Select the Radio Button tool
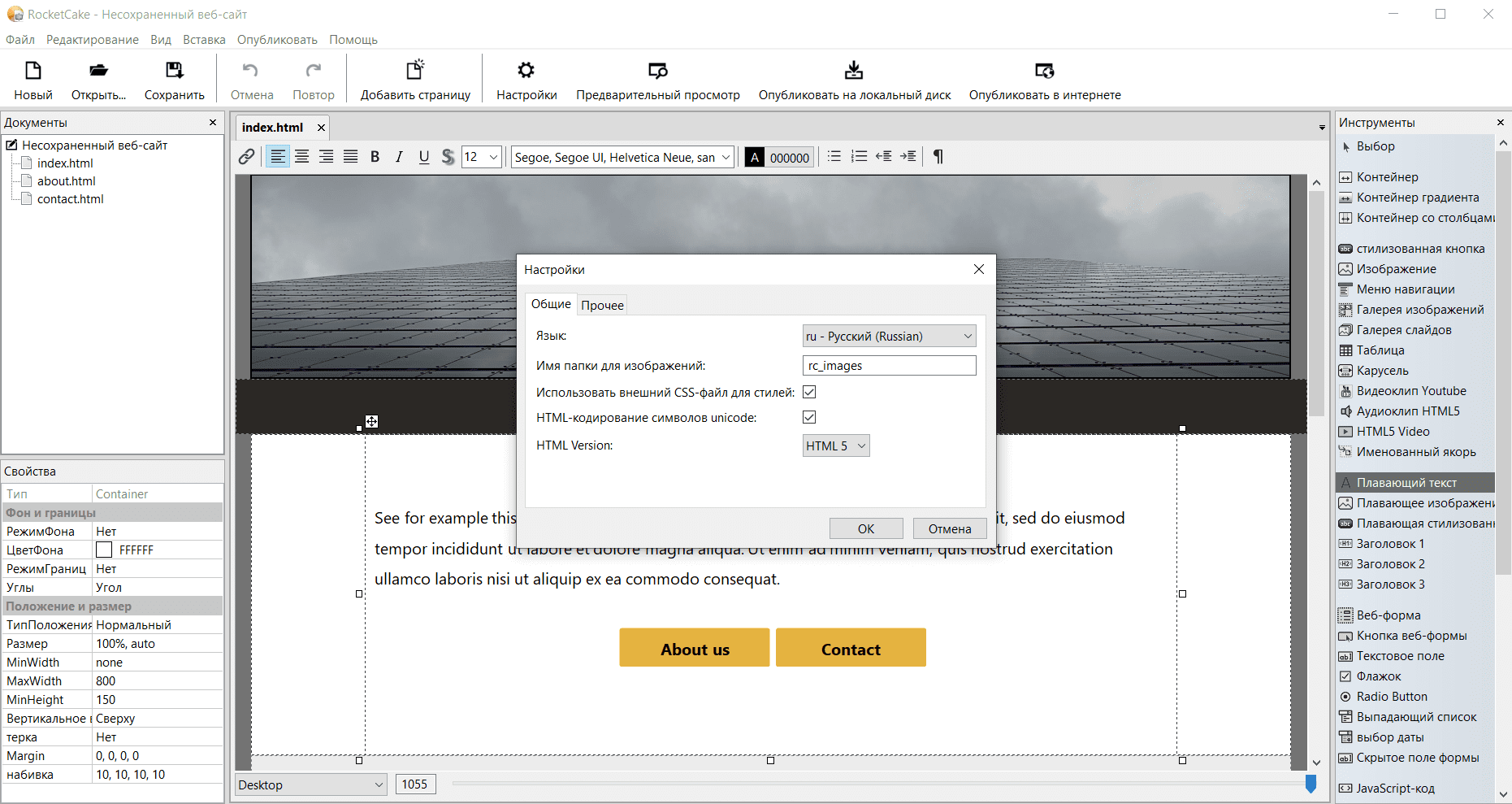This screenshot has height=804, width=1512. pos(1392,697)
